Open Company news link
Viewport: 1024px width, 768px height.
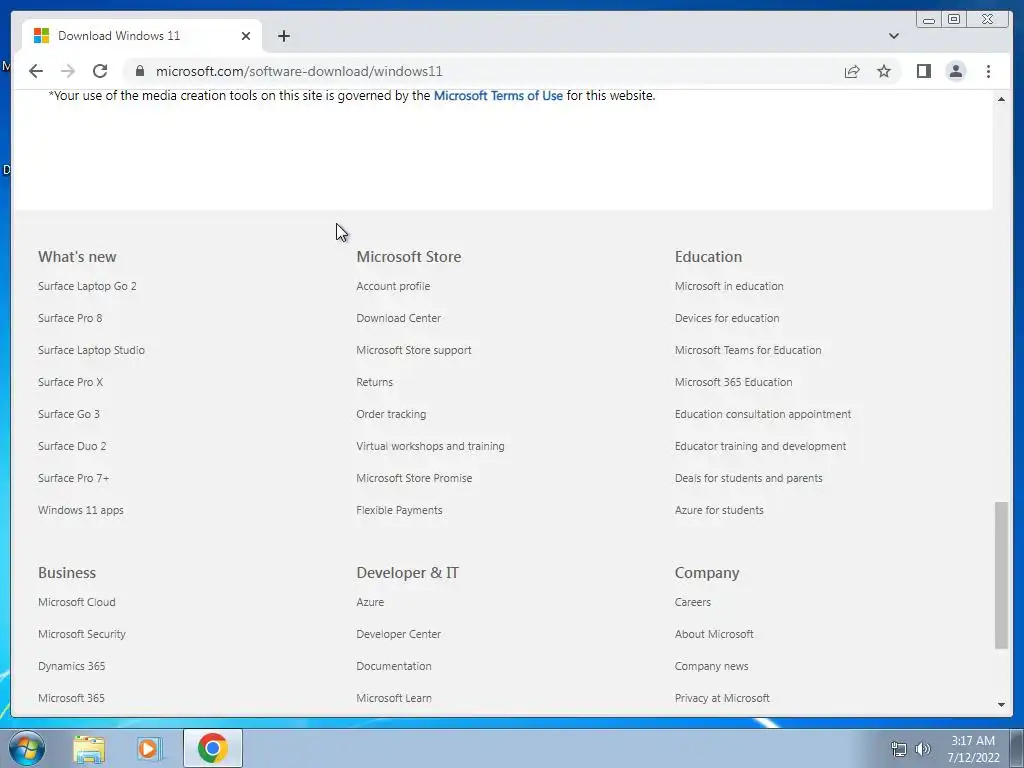[711, 666]
